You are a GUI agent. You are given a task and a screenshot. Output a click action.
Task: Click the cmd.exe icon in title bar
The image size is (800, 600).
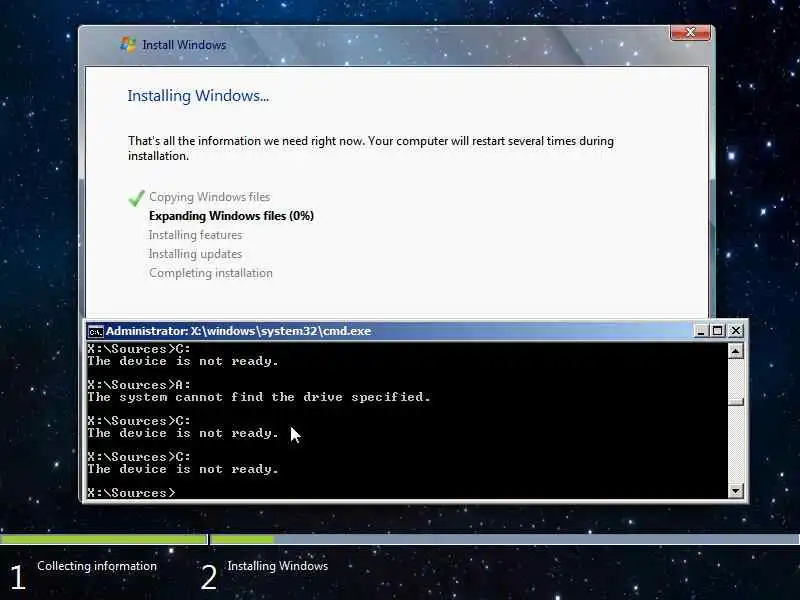click(x=95, y=332)
